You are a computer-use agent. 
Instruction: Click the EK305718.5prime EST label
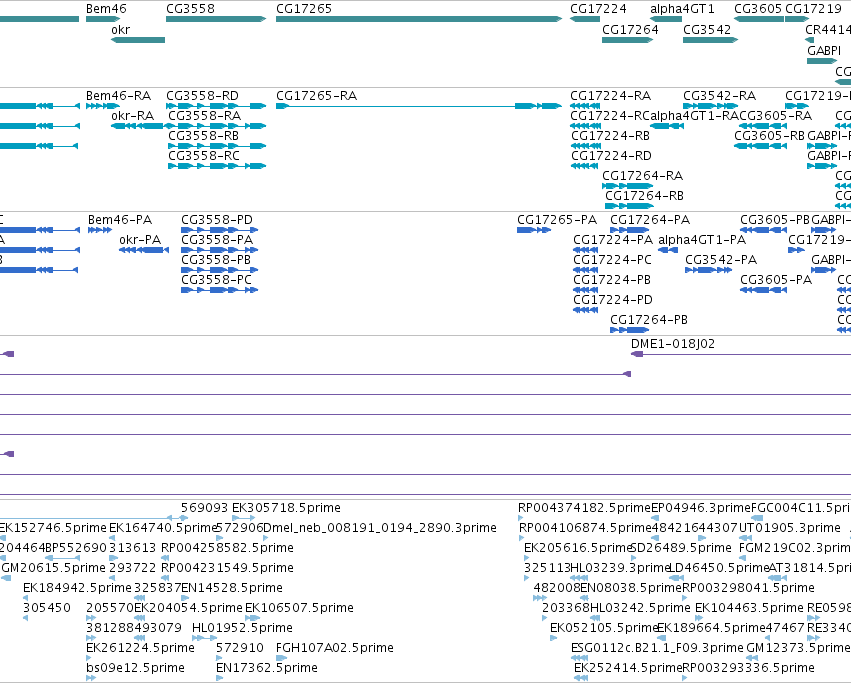coord(286,508)
